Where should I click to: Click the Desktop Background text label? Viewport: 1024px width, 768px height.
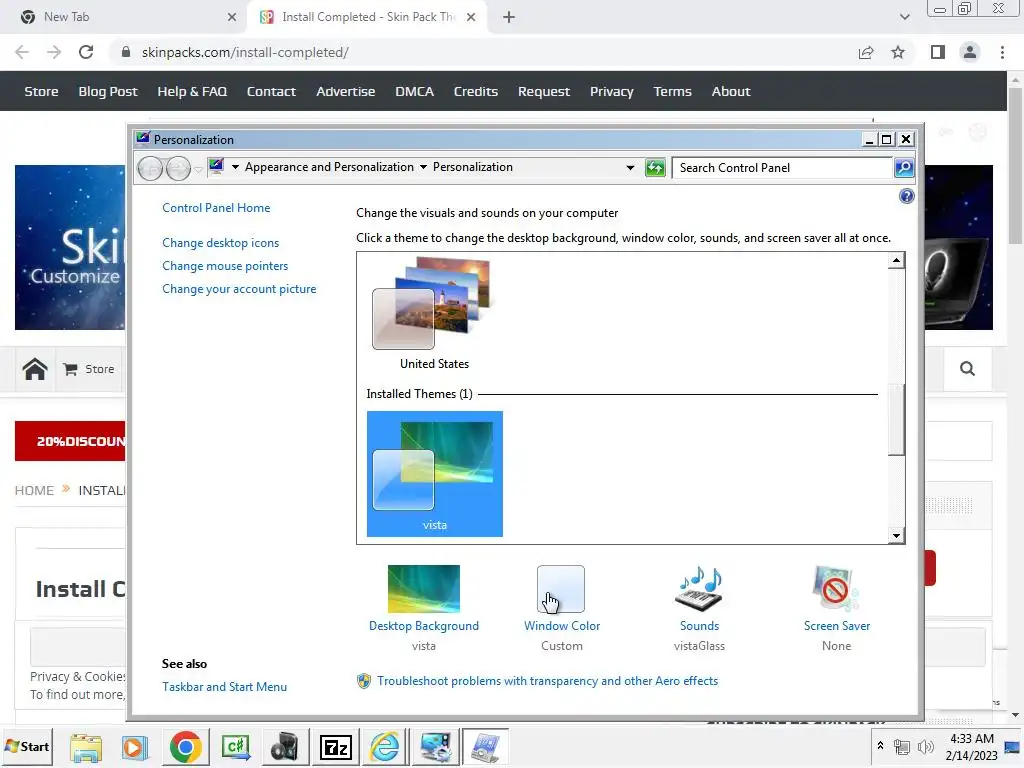pos(424,626)
